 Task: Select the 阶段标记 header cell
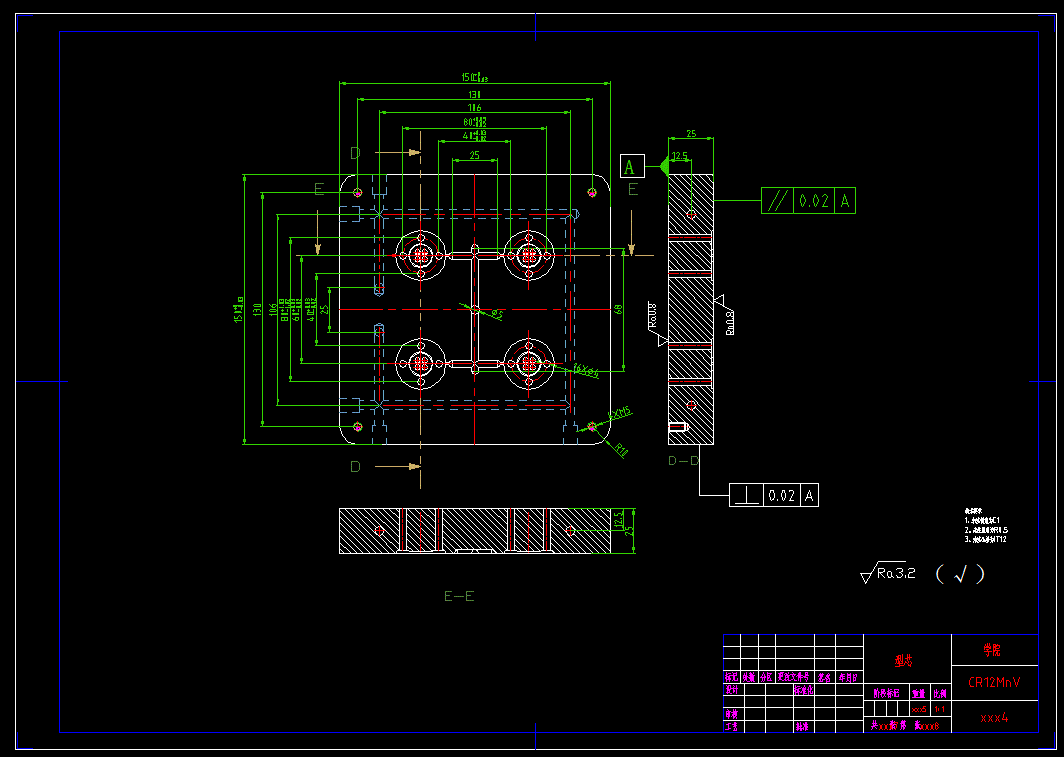coord(886,693)
